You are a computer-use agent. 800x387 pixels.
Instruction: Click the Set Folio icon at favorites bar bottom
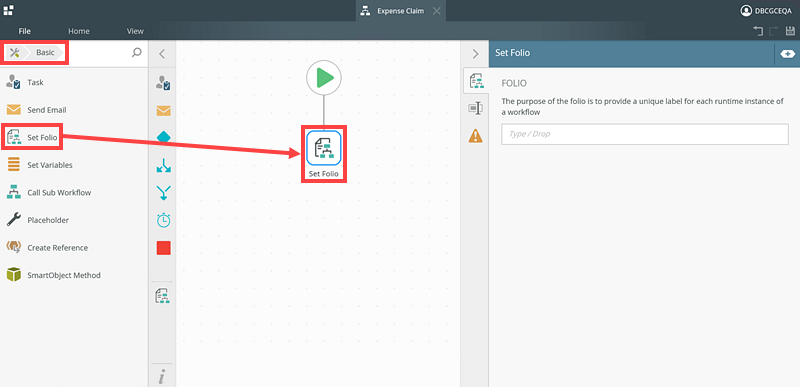point(163,296)
